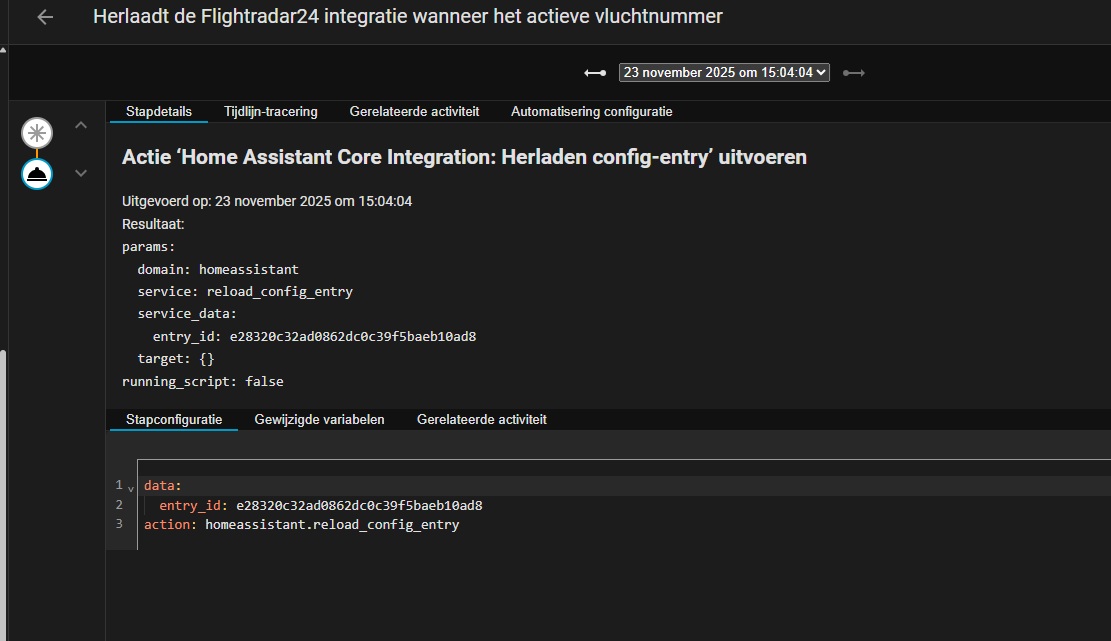Image resolution: width=1111 pixels, height=641 pixels.
Task: Load the older trace with left arrow
Action: (595, 72)
